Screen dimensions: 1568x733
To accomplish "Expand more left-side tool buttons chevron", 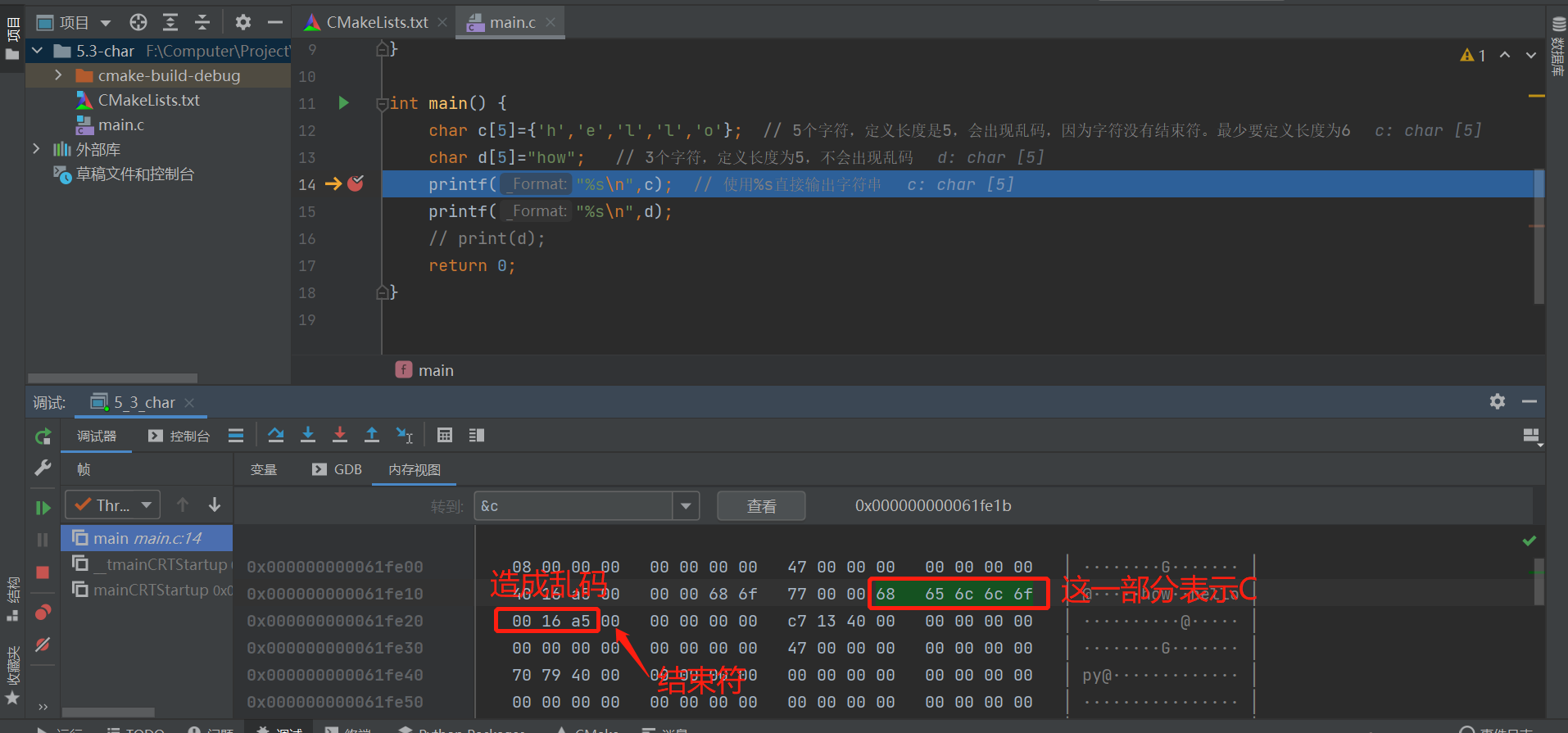I will coord(43,707).
